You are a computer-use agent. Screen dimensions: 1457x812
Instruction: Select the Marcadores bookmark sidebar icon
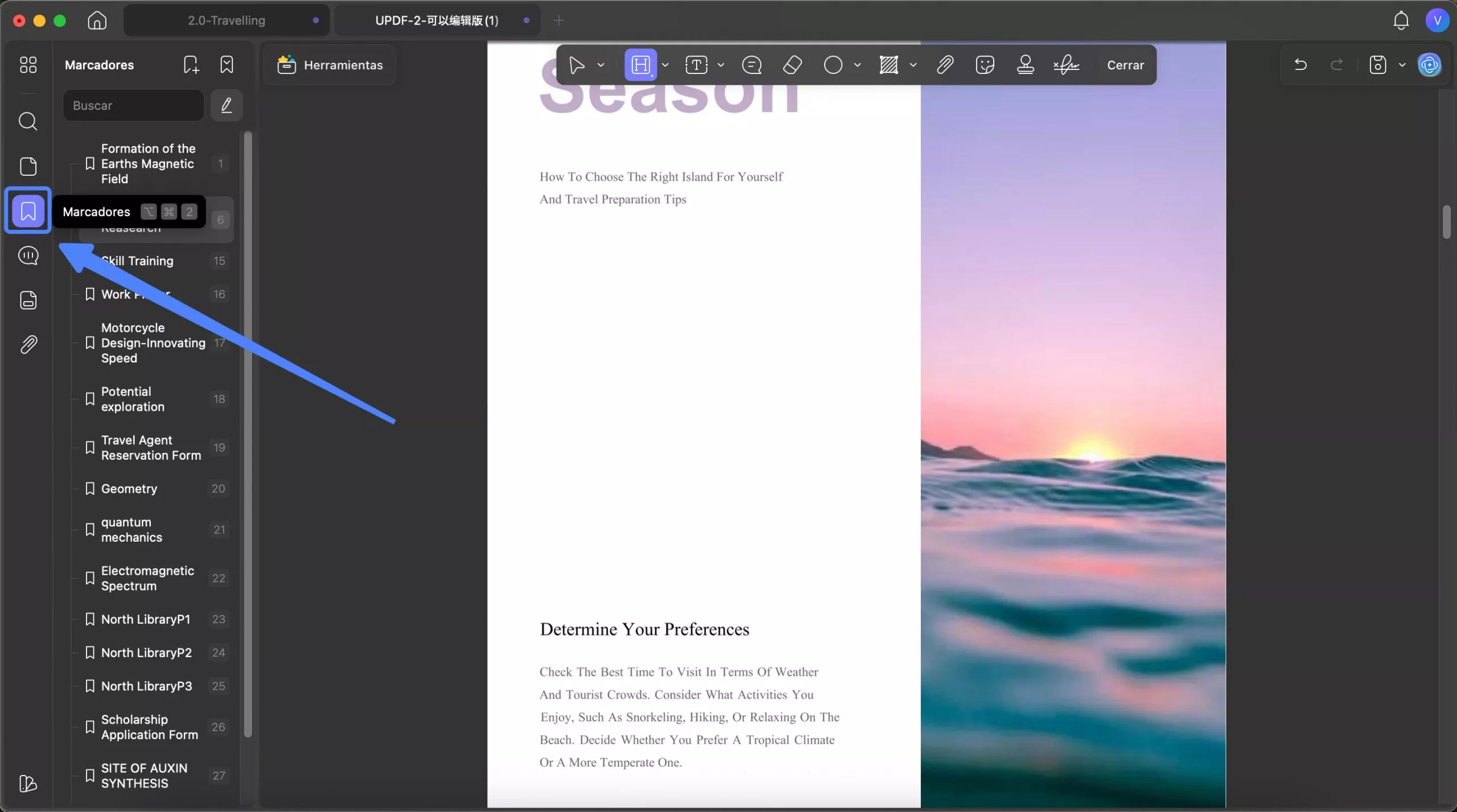28,211
